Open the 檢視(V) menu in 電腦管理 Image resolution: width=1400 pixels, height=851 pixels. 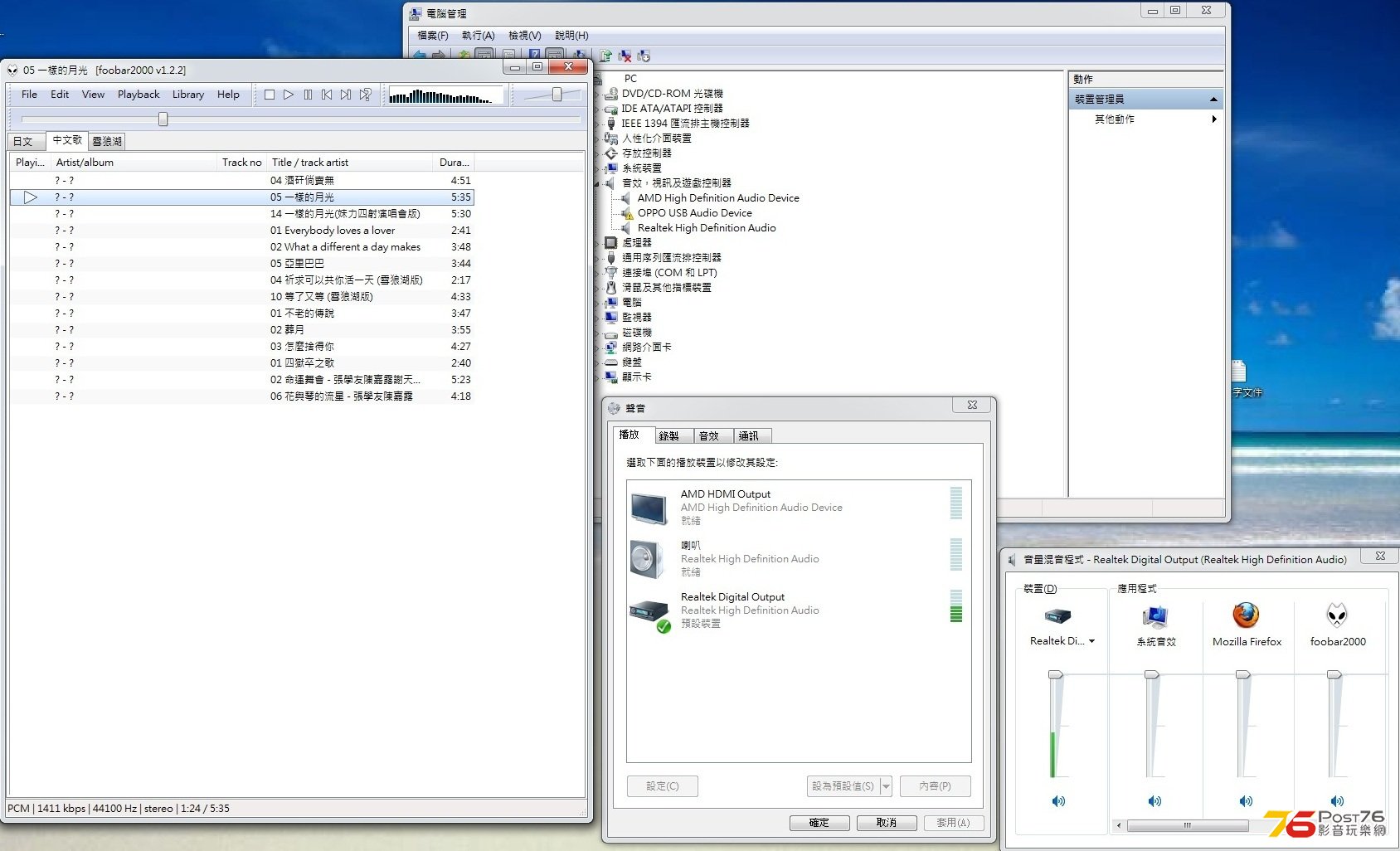pos(524,36)
